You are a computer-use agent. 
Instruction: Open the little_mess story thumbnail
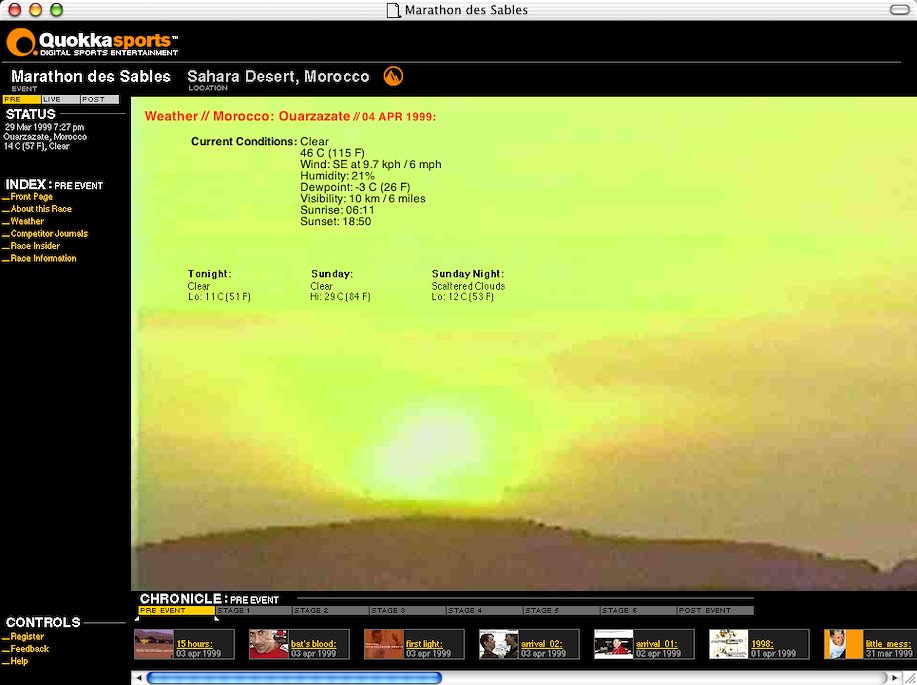(x=844, y=644)
